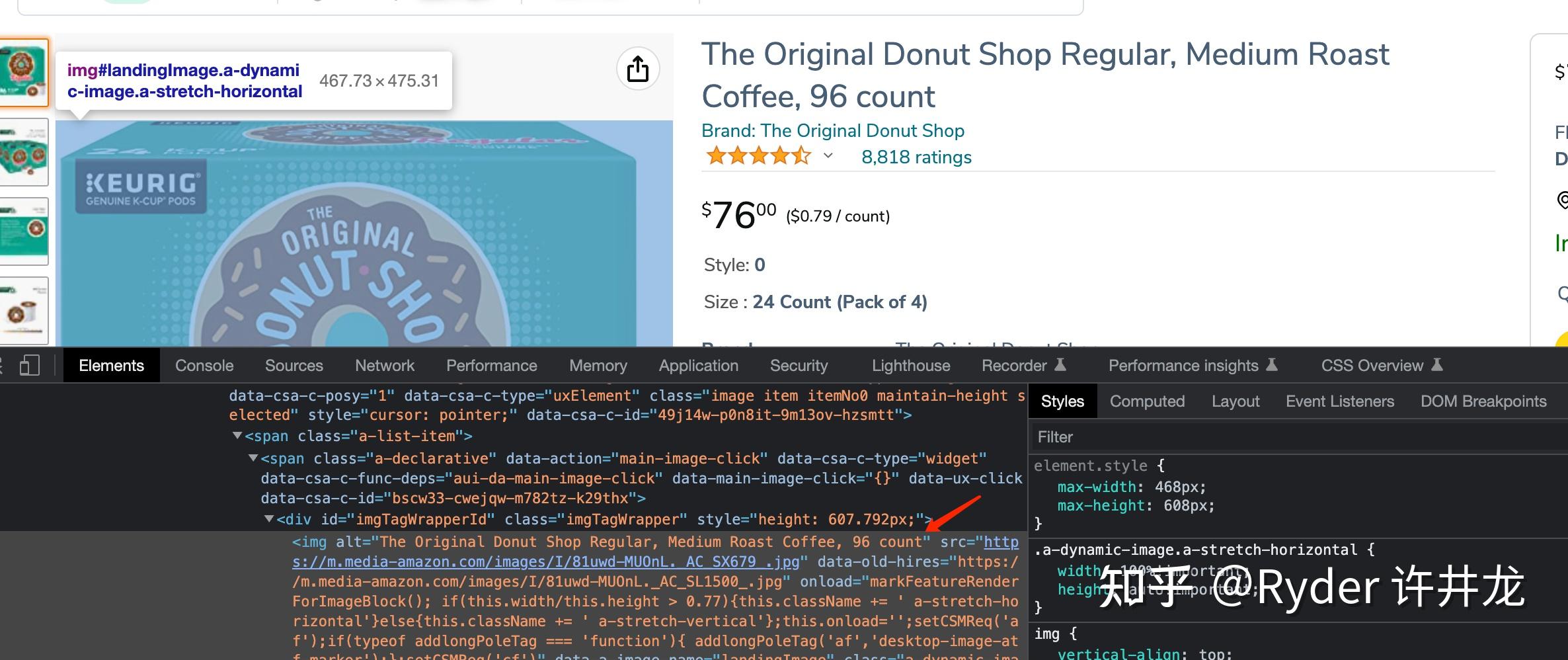Select the Styles pane tab
The image size is (1568, 660).
(1062, 401)
